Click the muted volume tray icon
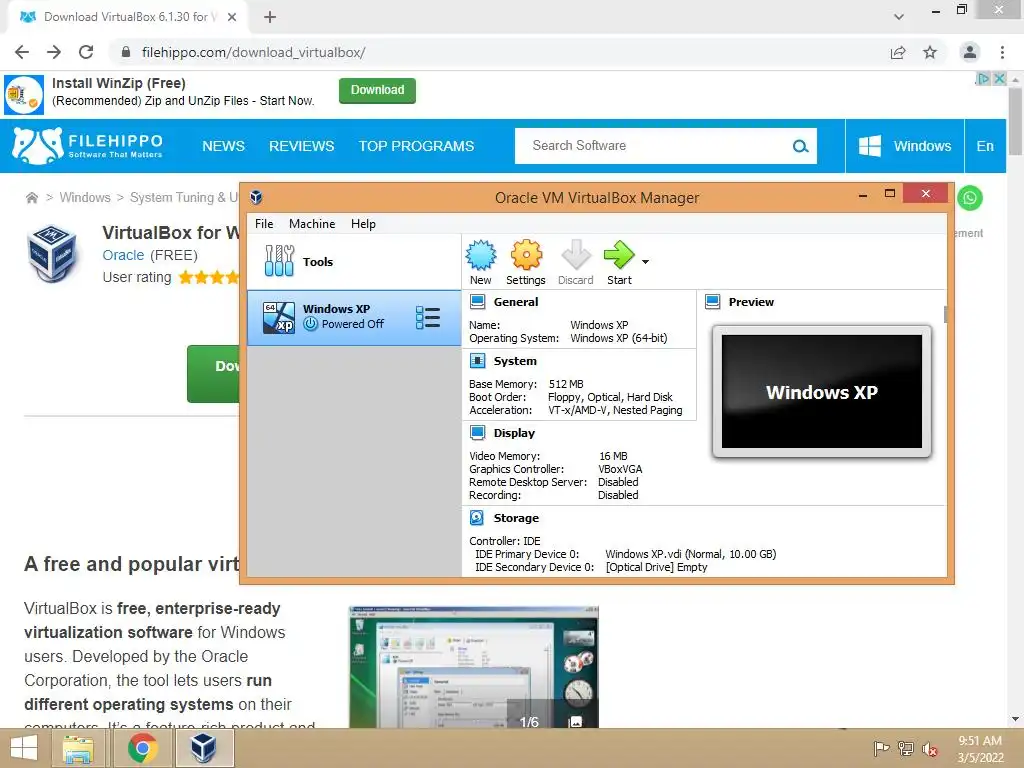Image resolution: width=1024 pixels, height=768 pixels. pos(930,748)
